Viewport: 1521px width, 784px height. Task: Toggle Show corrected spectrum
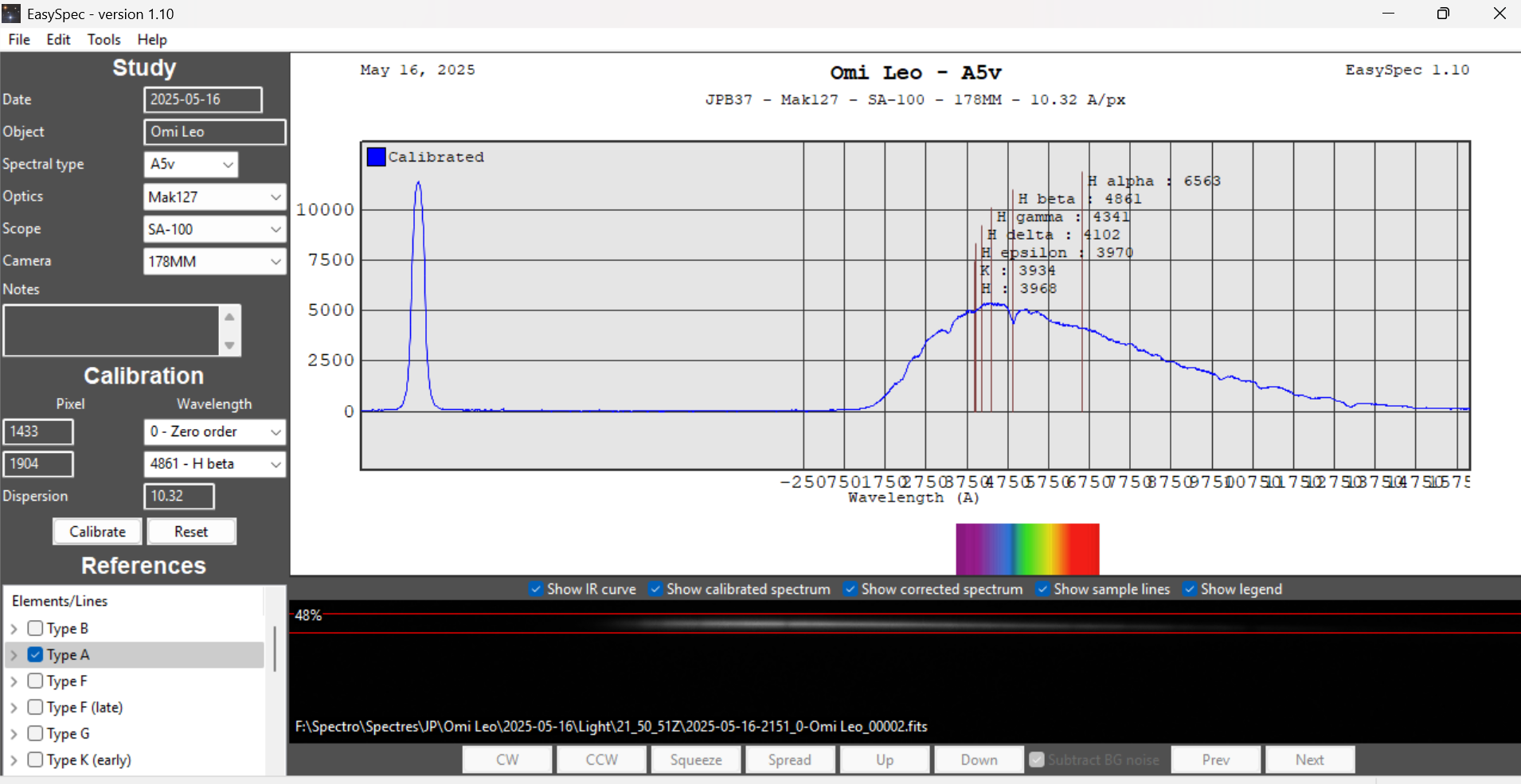point(850,589)
